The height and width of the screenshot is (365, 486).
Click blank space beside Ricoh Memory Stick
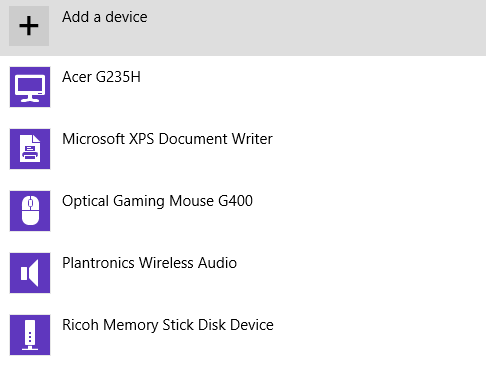(x=380, y=335)
